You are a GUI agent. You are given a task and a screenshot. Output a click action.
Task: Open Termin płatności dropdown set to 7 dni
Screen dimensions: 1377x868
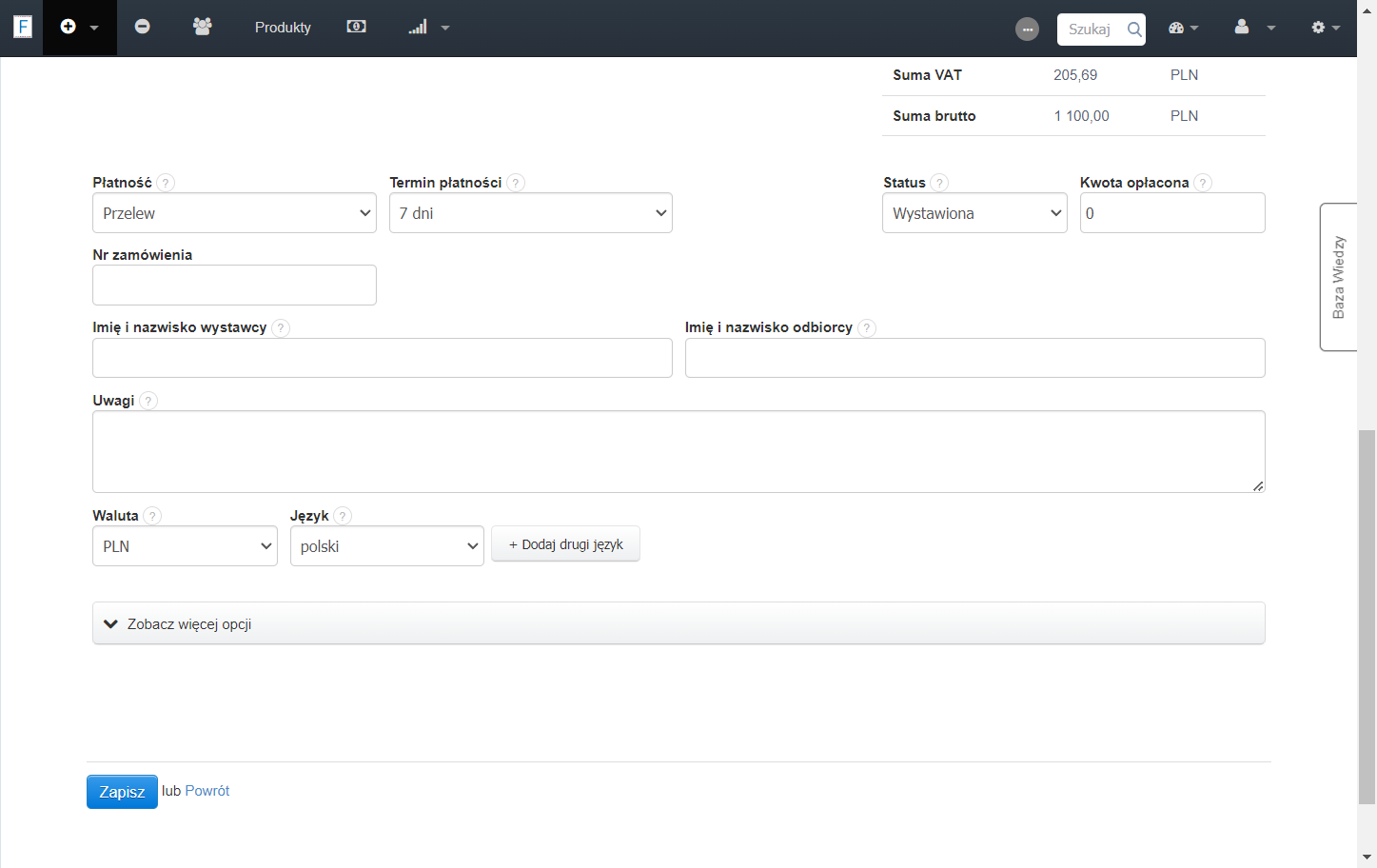click(531, 213)
